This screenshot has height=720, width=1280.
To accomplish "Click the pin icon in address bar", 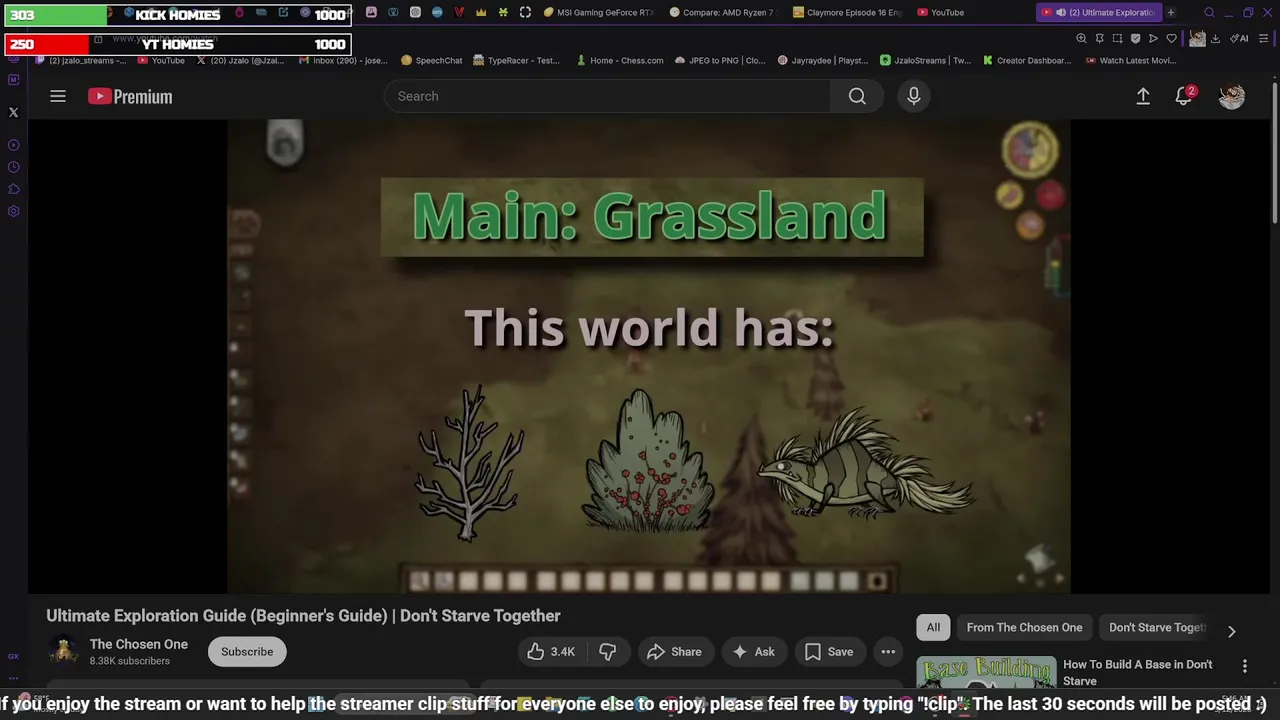I will [x=1099, y=39].
